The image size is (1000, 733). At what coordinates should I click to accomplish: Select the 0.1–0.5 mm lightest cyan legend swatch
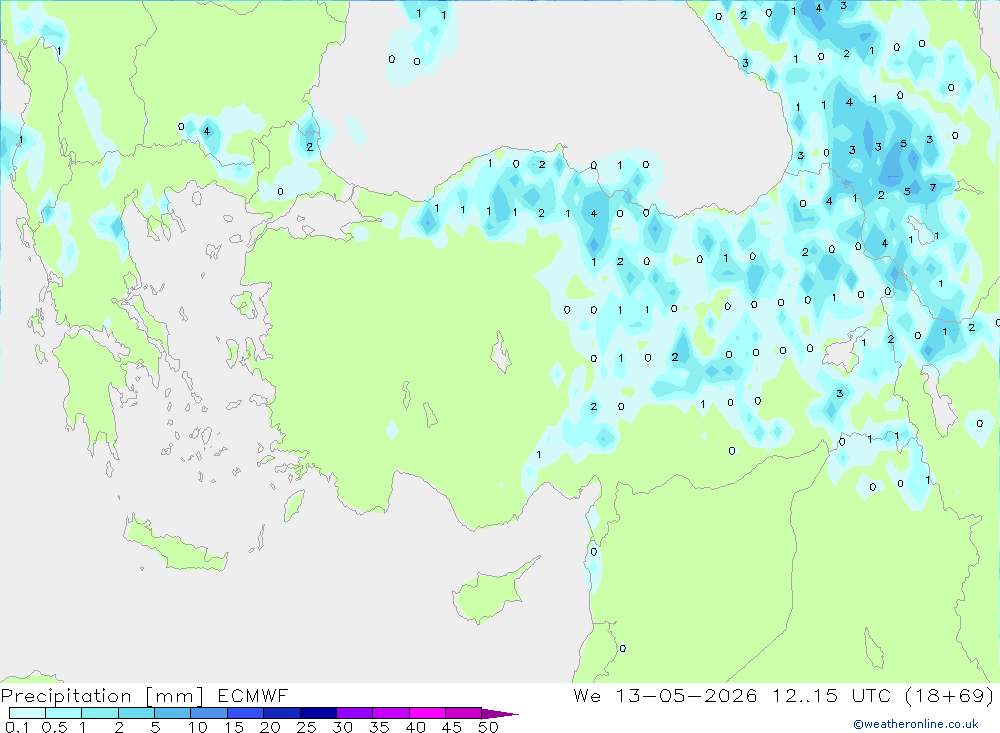[27, 713]
